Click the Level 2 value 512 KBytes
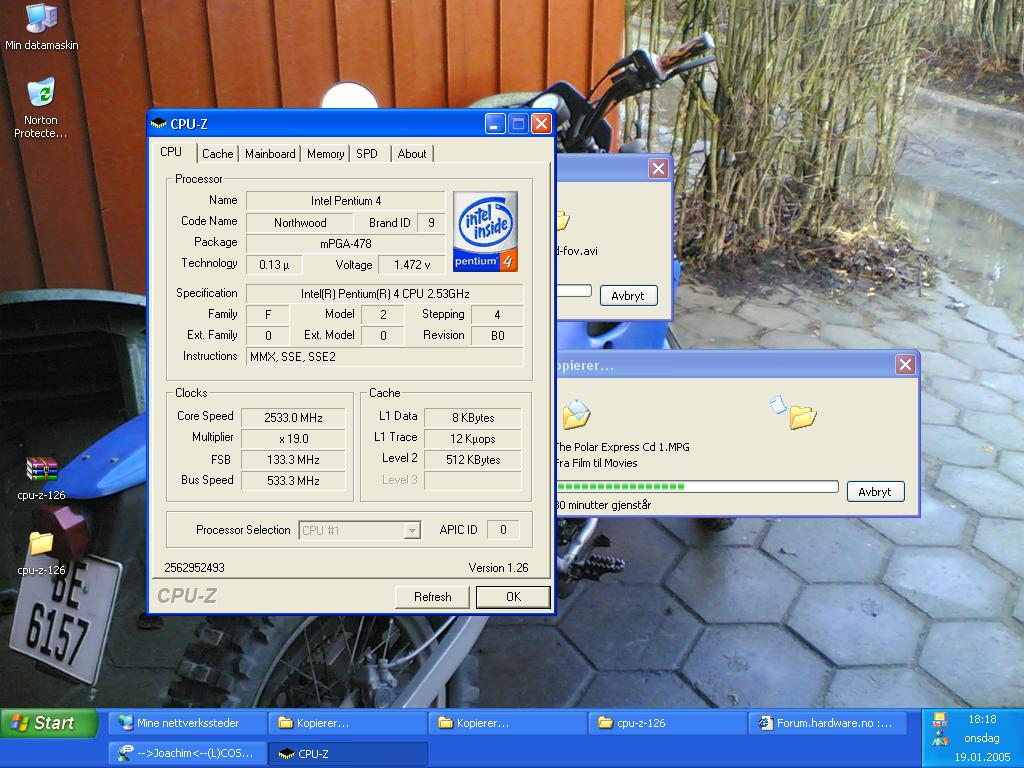Screen dimensions: 1024x768 pos(473,459)
